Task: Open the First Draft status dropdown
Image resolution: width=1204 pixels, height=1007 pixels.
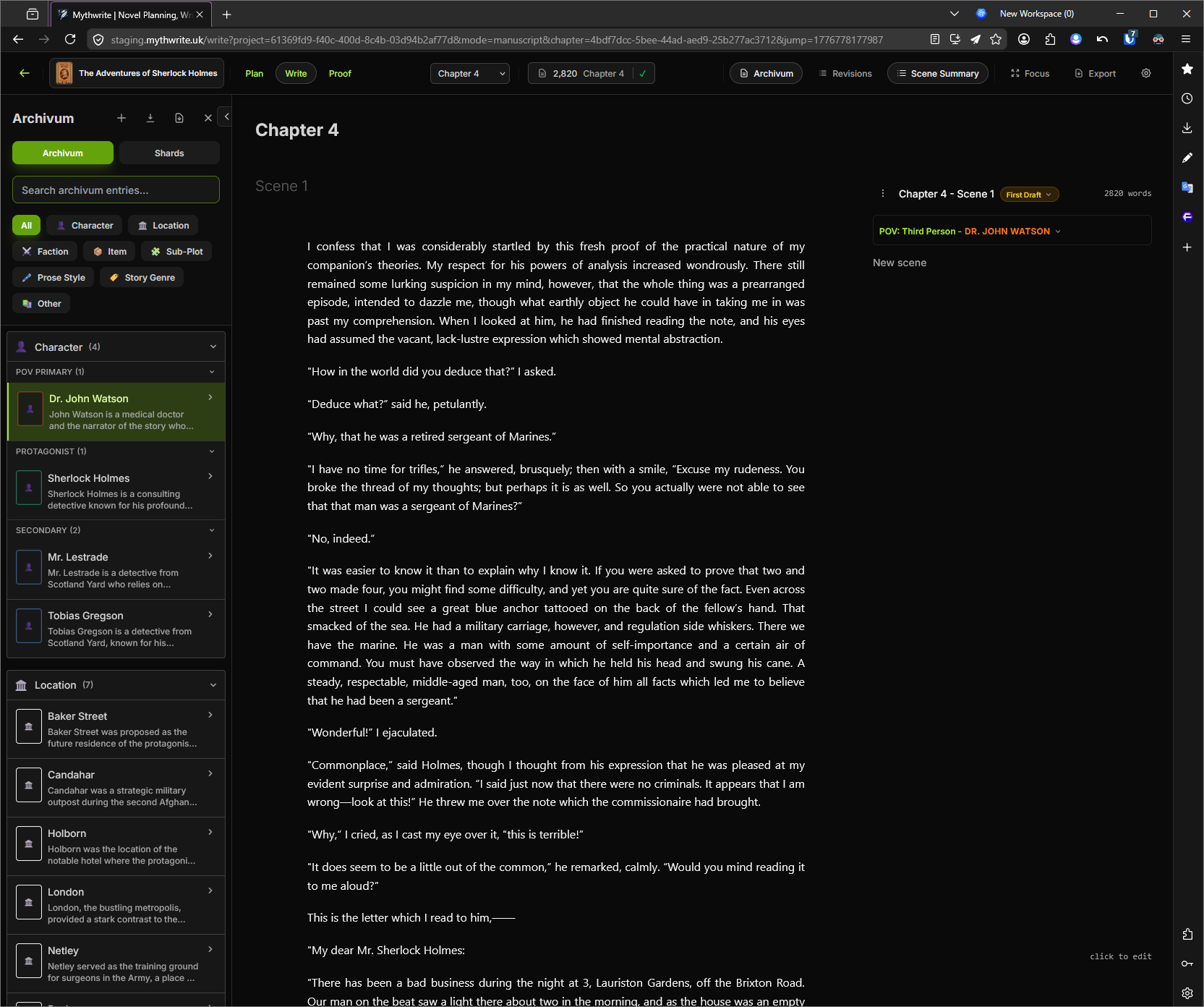Action: [x=1029, y=195]
